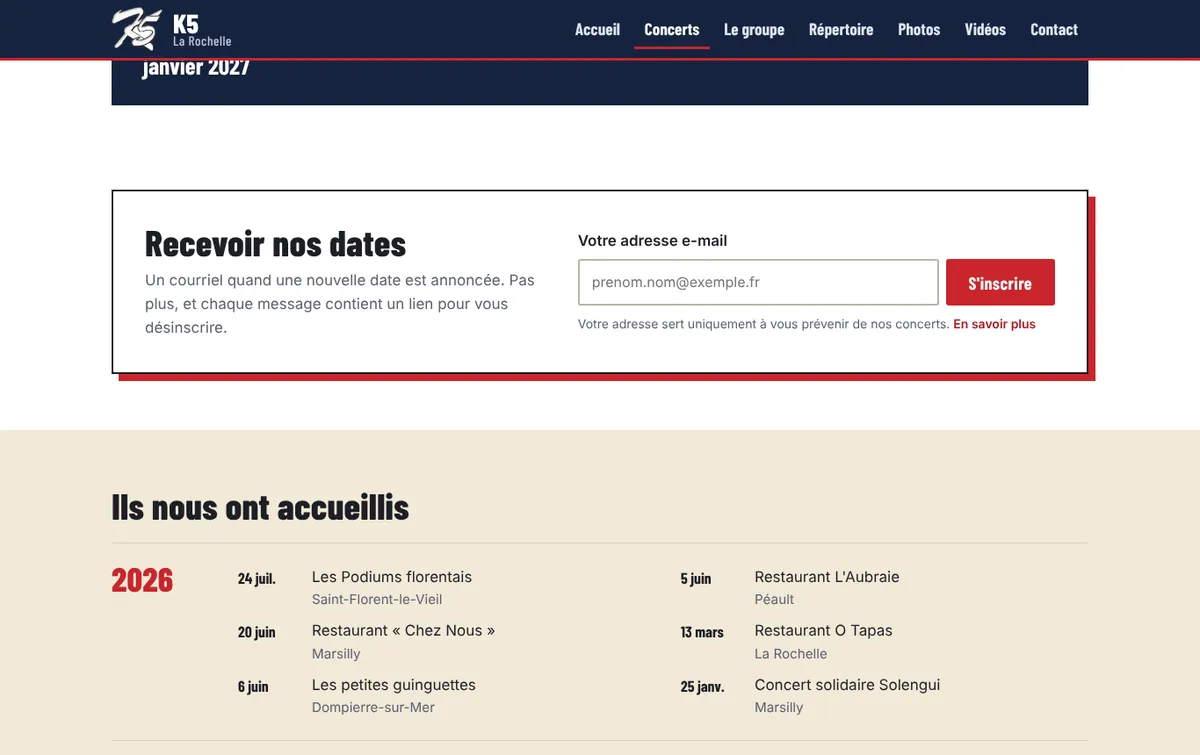1200x755 pixels.
Task: Click Dompierre-sur-Mer location text
Action: [x=373, y=707]
